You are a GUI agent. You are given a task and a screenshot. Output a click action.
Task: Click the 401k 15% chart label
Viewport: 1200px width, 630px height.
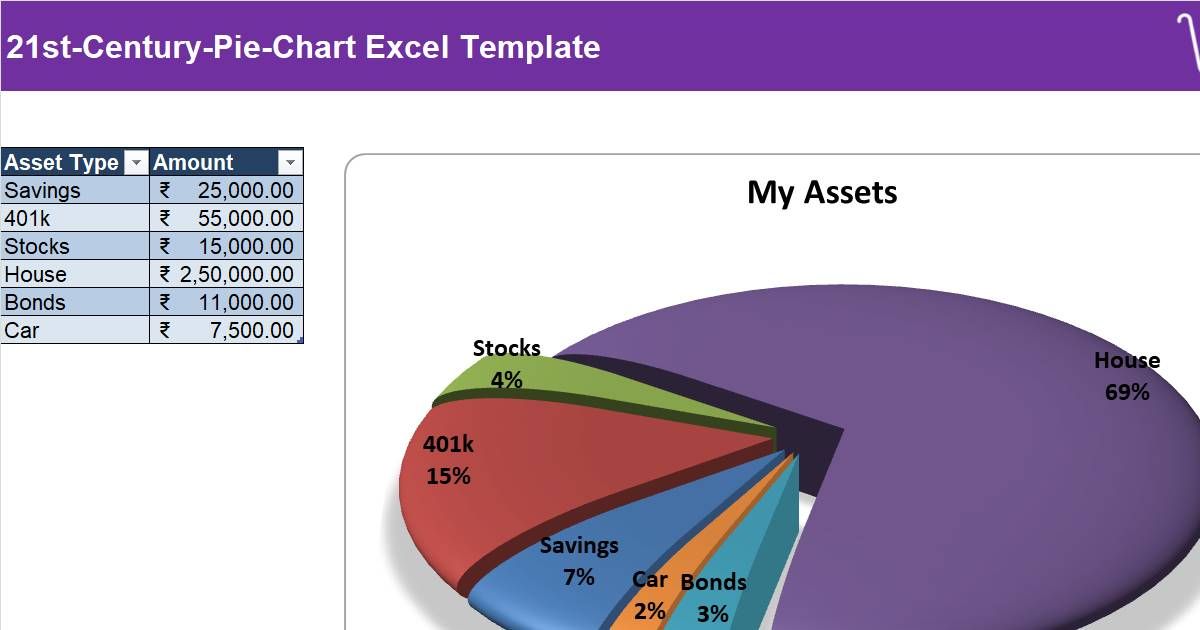449,460
